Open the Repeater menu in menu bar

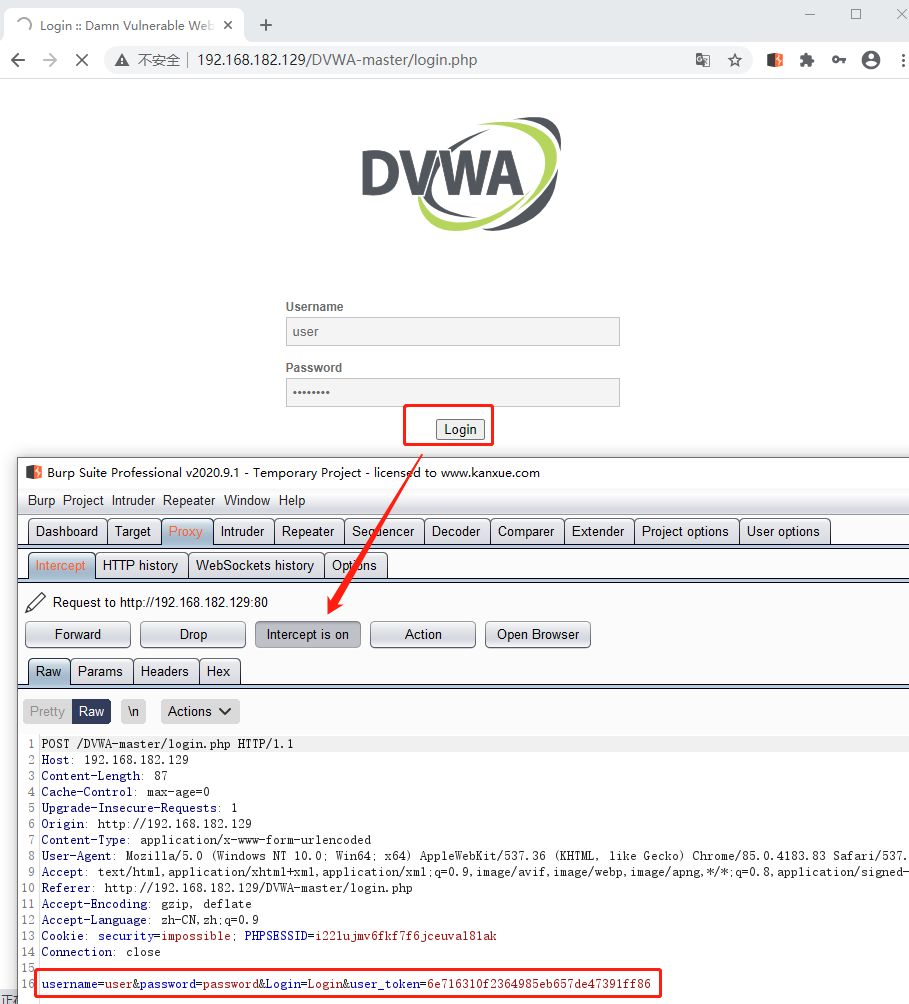[189, 501]
